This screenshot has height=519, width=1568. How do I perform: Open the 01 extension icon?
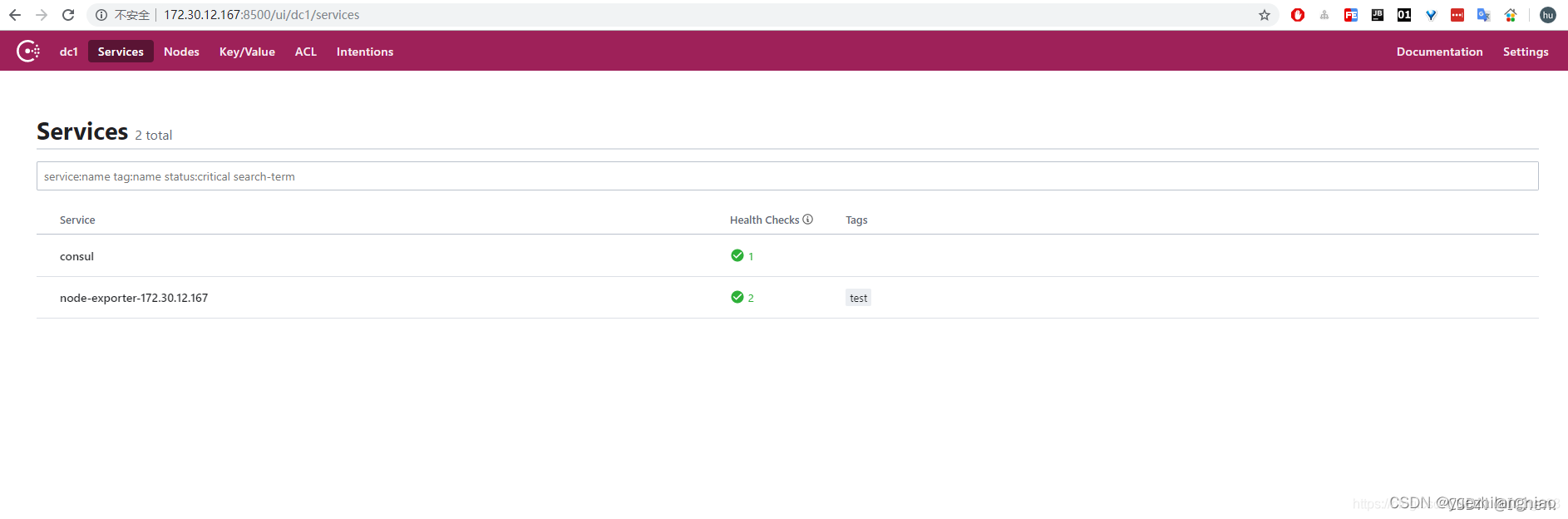point(1404,15)
